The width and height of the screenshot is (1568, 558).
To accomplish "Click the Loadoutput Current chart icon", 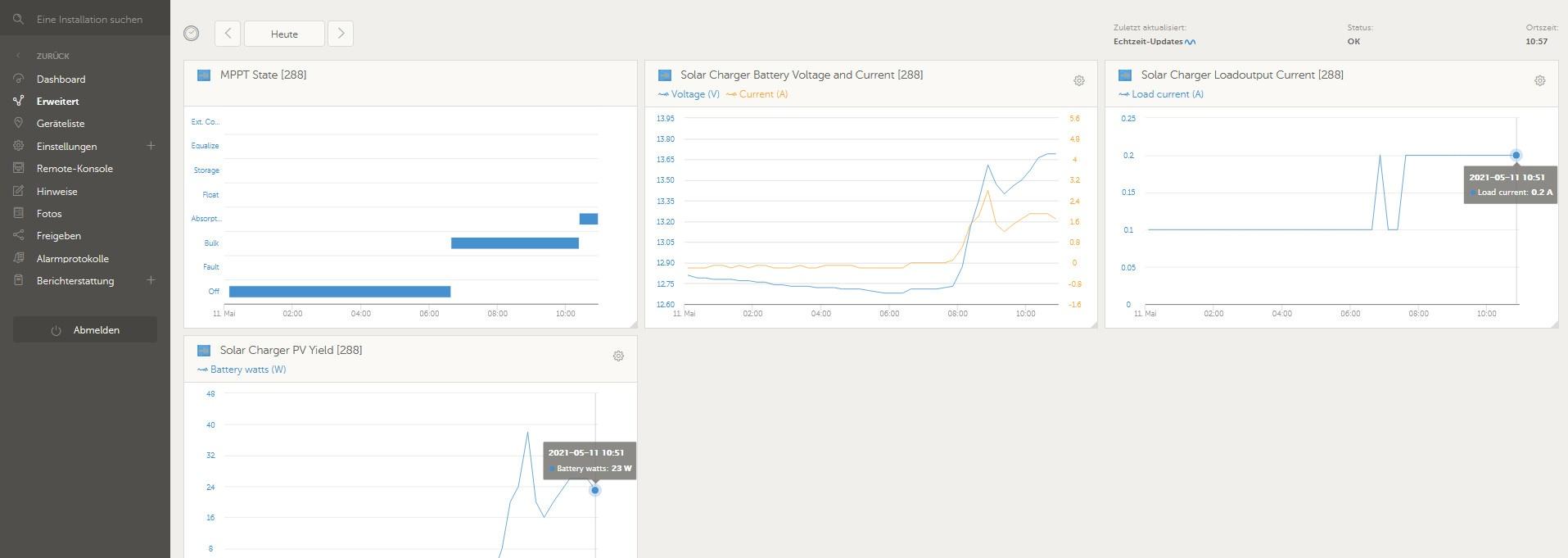I will 1125,75.
